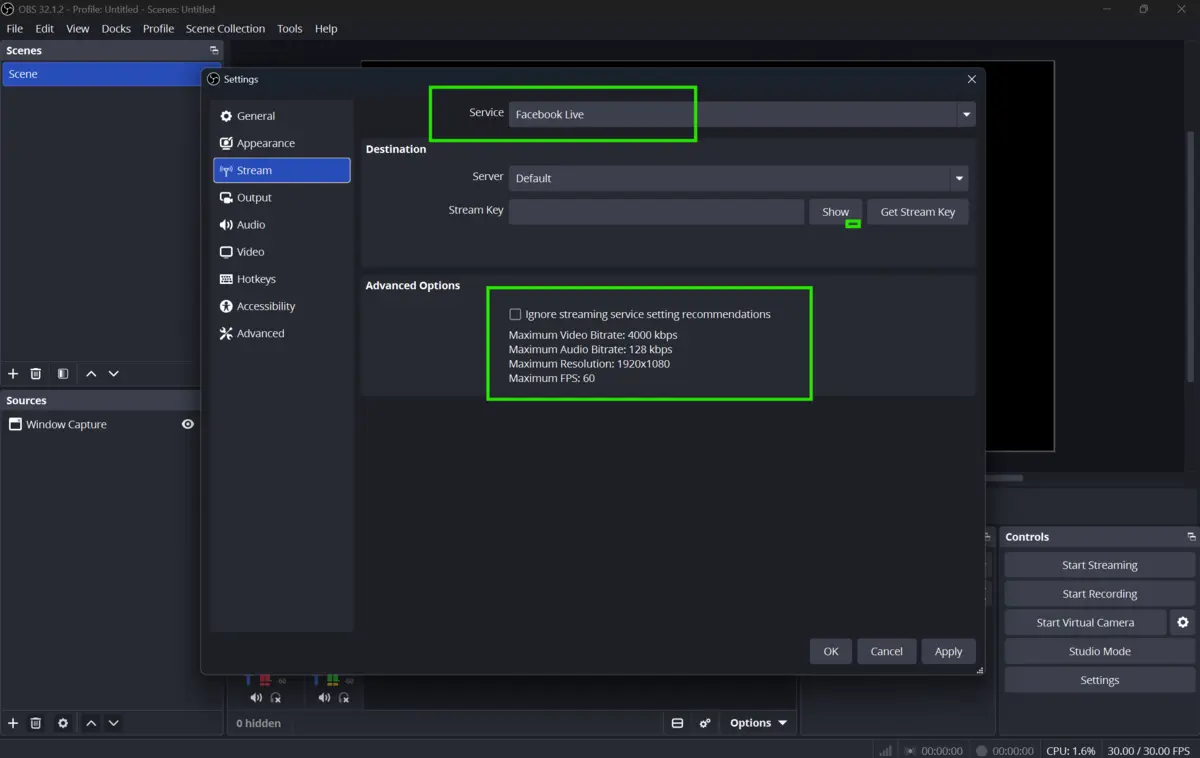Open advanced audio properties gears icon
The width and height of the screenshot is (1200, 758).
pyautogui.click(x=705, y=723)
